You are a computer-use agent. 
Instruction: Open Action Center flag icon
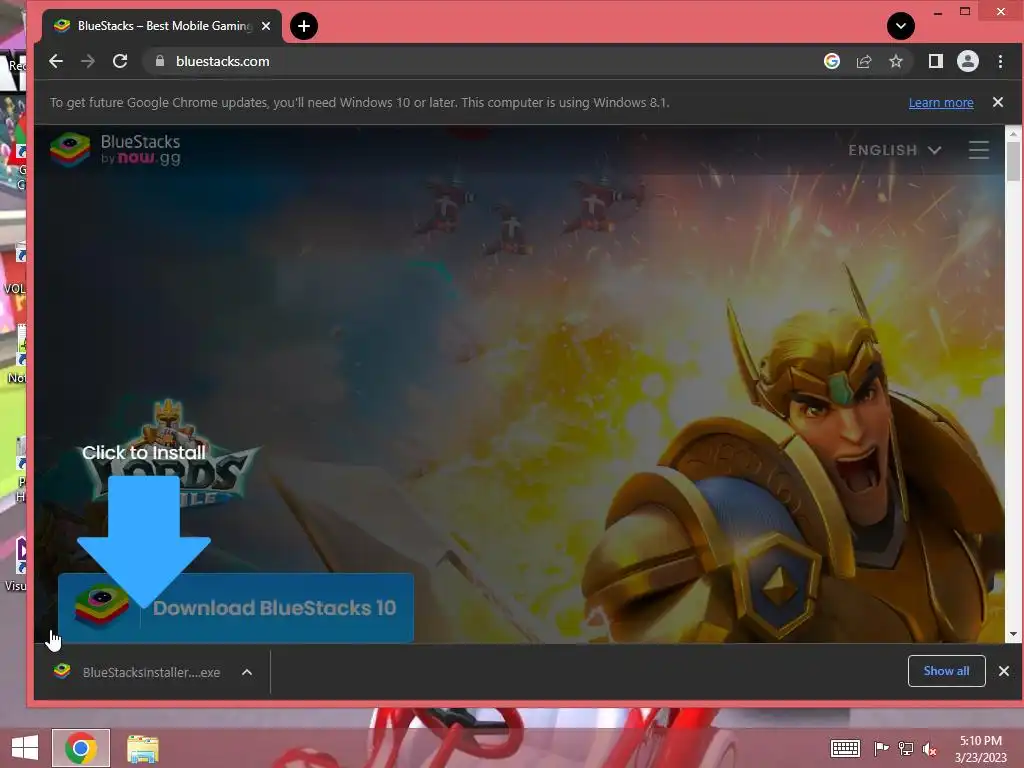pos(881,748)
